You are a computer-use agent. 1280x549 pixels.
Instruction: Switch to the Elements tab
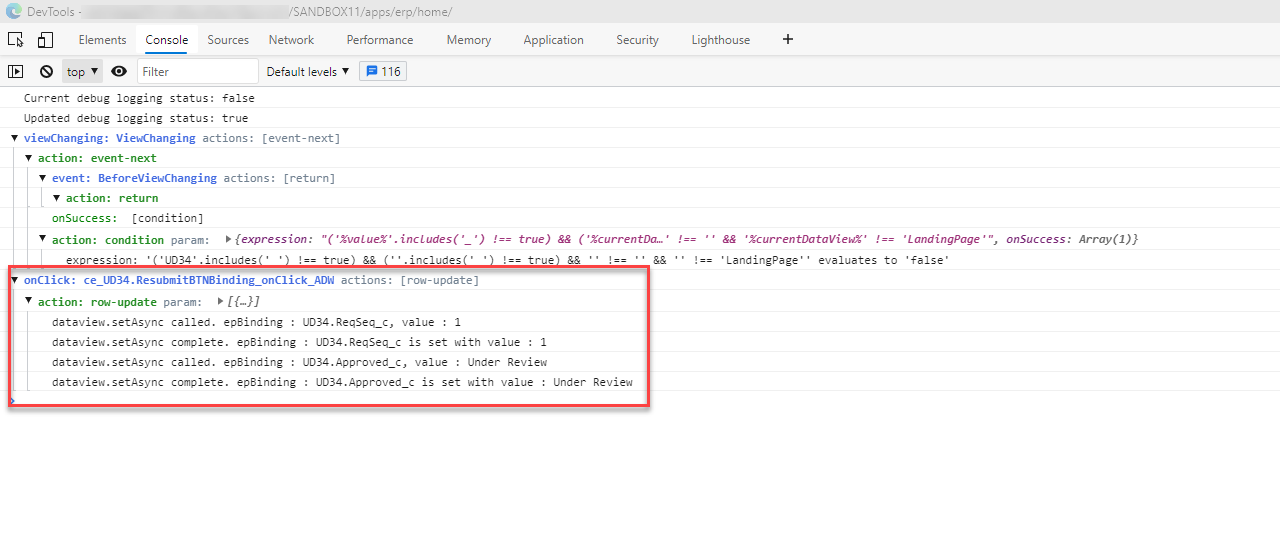[x=102, y=40]
